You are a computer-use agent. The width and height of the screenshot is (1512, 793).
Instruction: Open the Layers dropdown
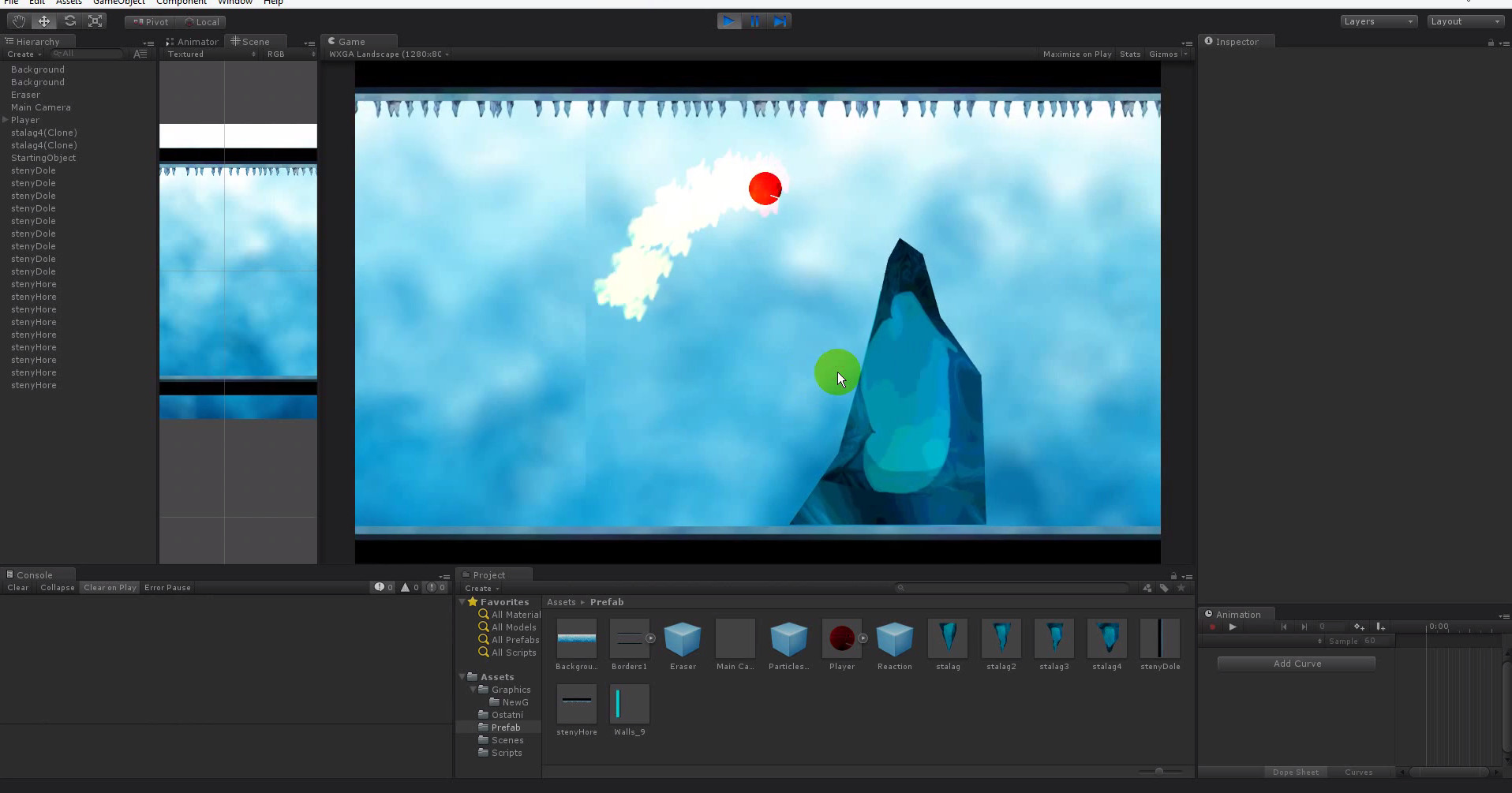1378,21
